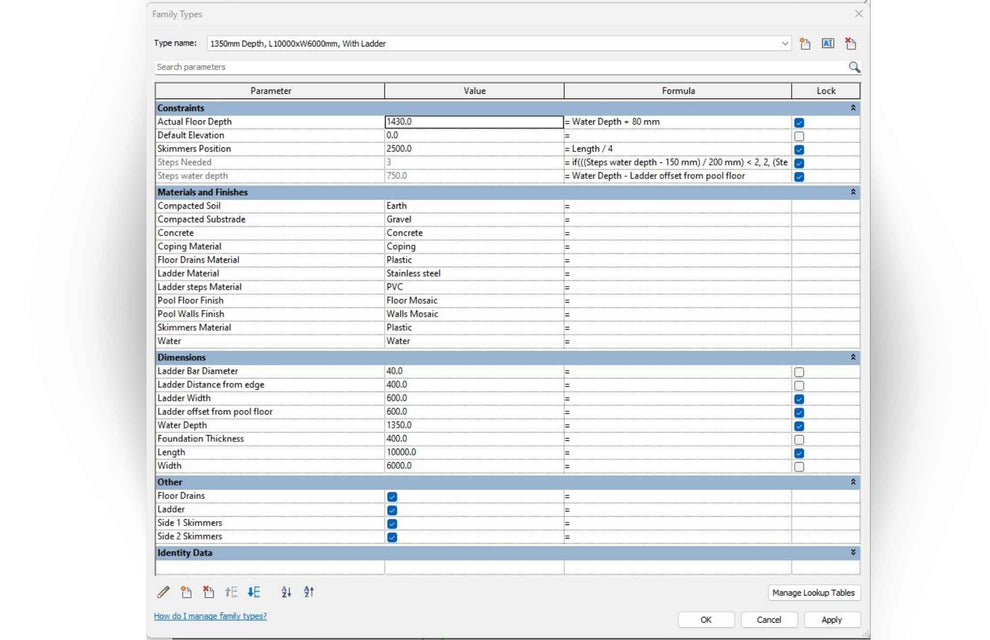Sort parameters in ascending order
990x640 pixels.
click(x=286, y=592)
